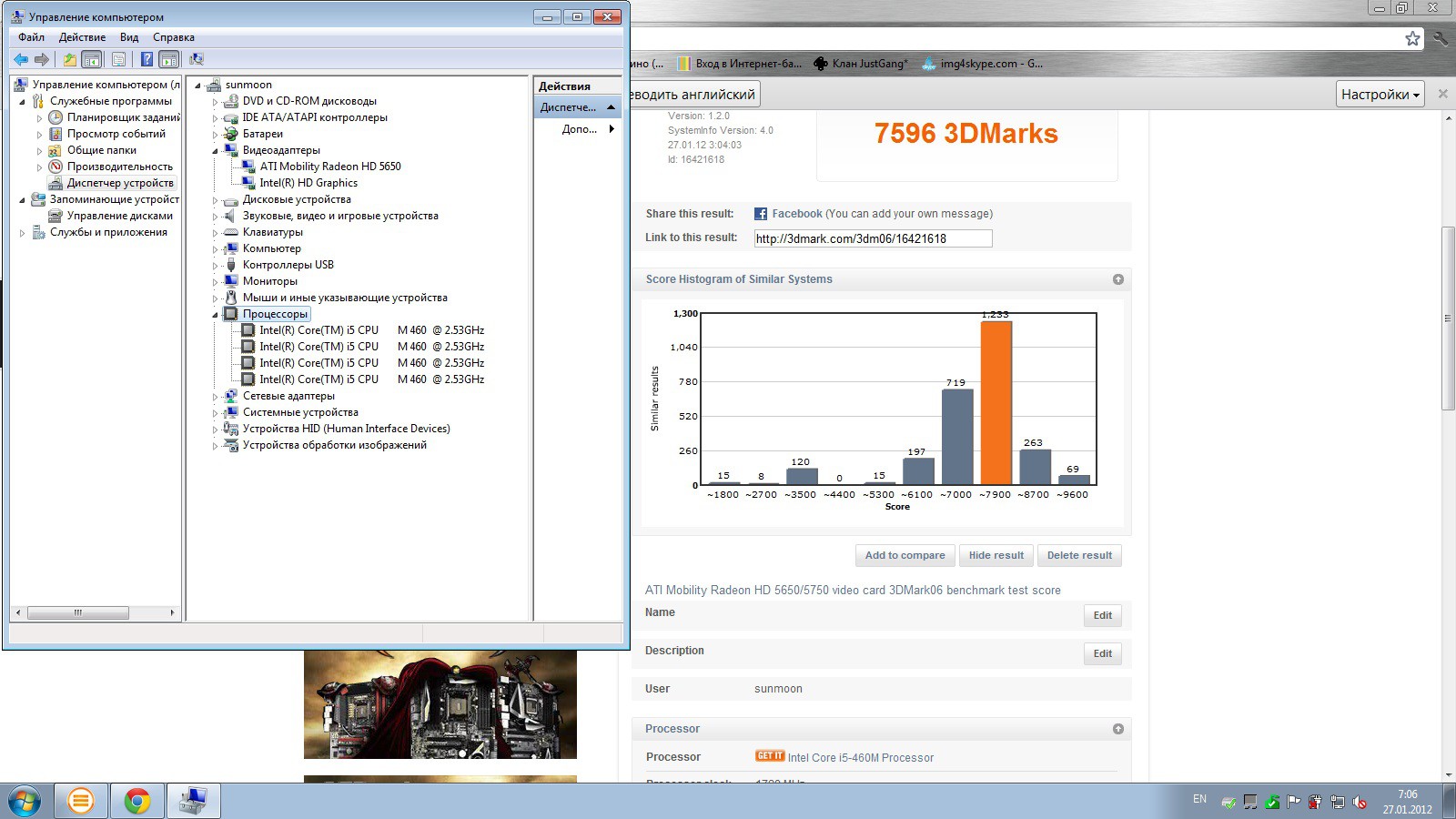1456x819 pixels.
Task: Click the Delete result button
Action: click(1079, 555)
